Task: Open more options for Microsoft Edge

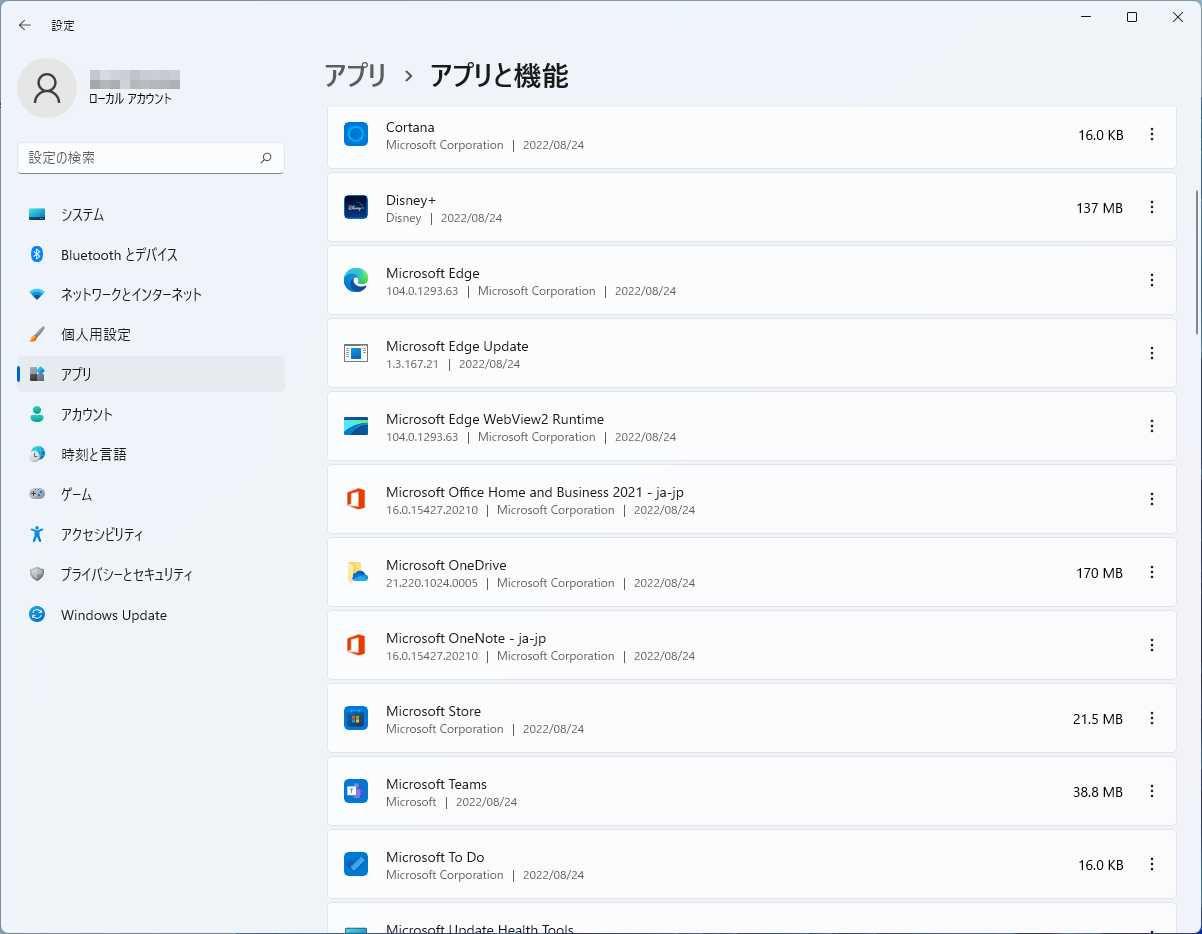Action: point(1152,280)
